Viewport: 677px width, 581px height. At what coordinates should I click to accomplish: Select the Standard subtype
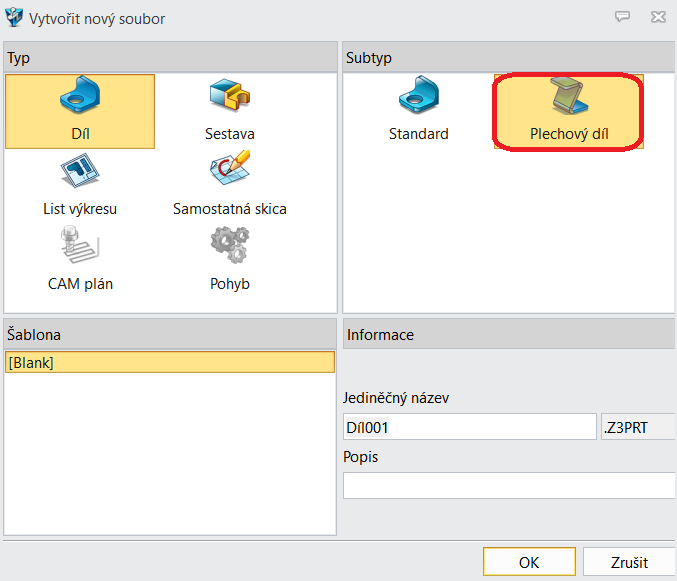pyautogui.click(x=418, y=111)
